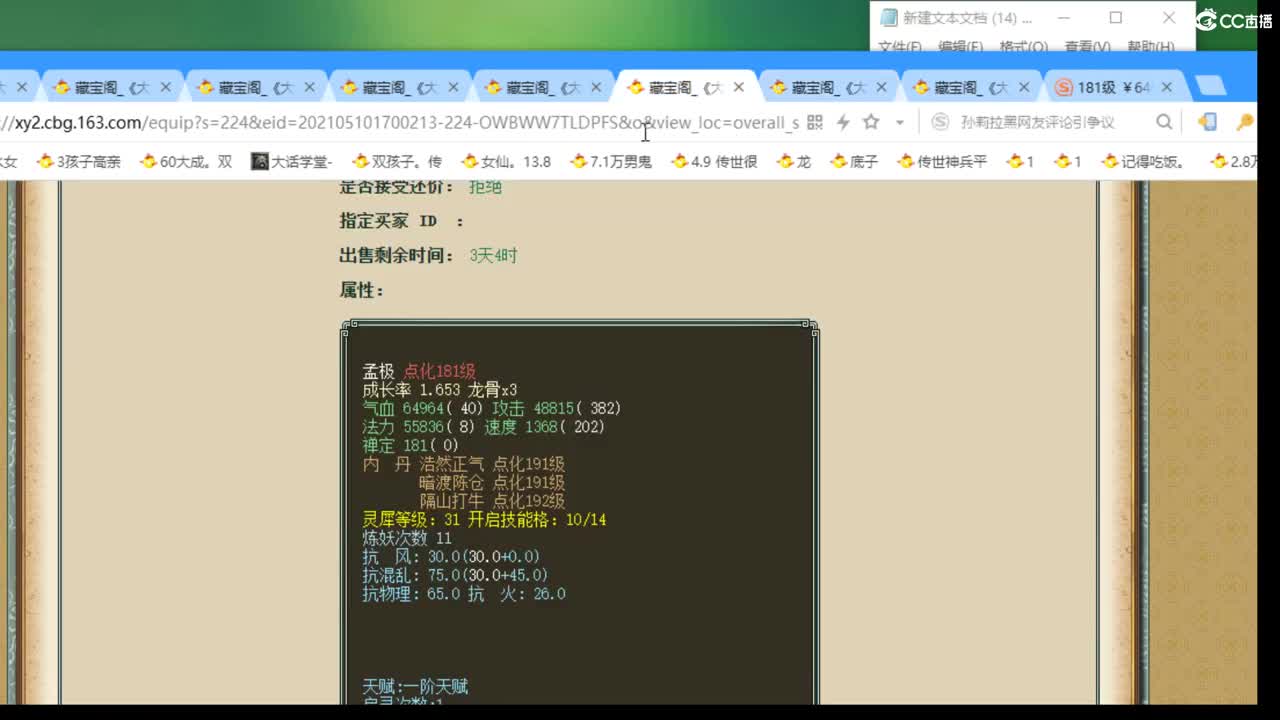Click the 攻击 48815 value
The width and height of the screenshot is (1280, 720).
556,408
